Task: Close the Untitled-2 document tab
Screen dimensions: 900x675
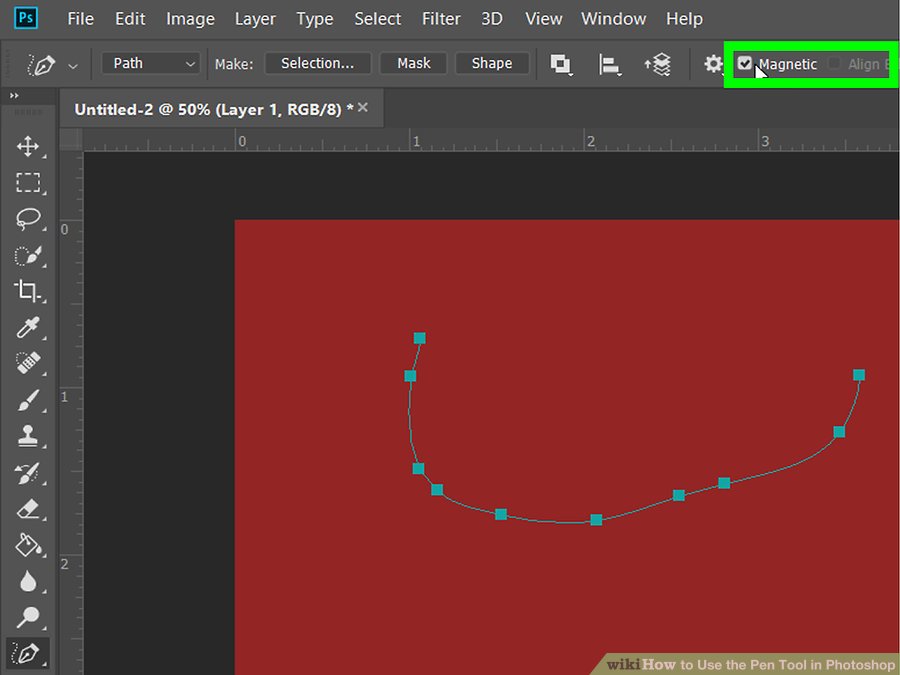Action: point(363,107)
